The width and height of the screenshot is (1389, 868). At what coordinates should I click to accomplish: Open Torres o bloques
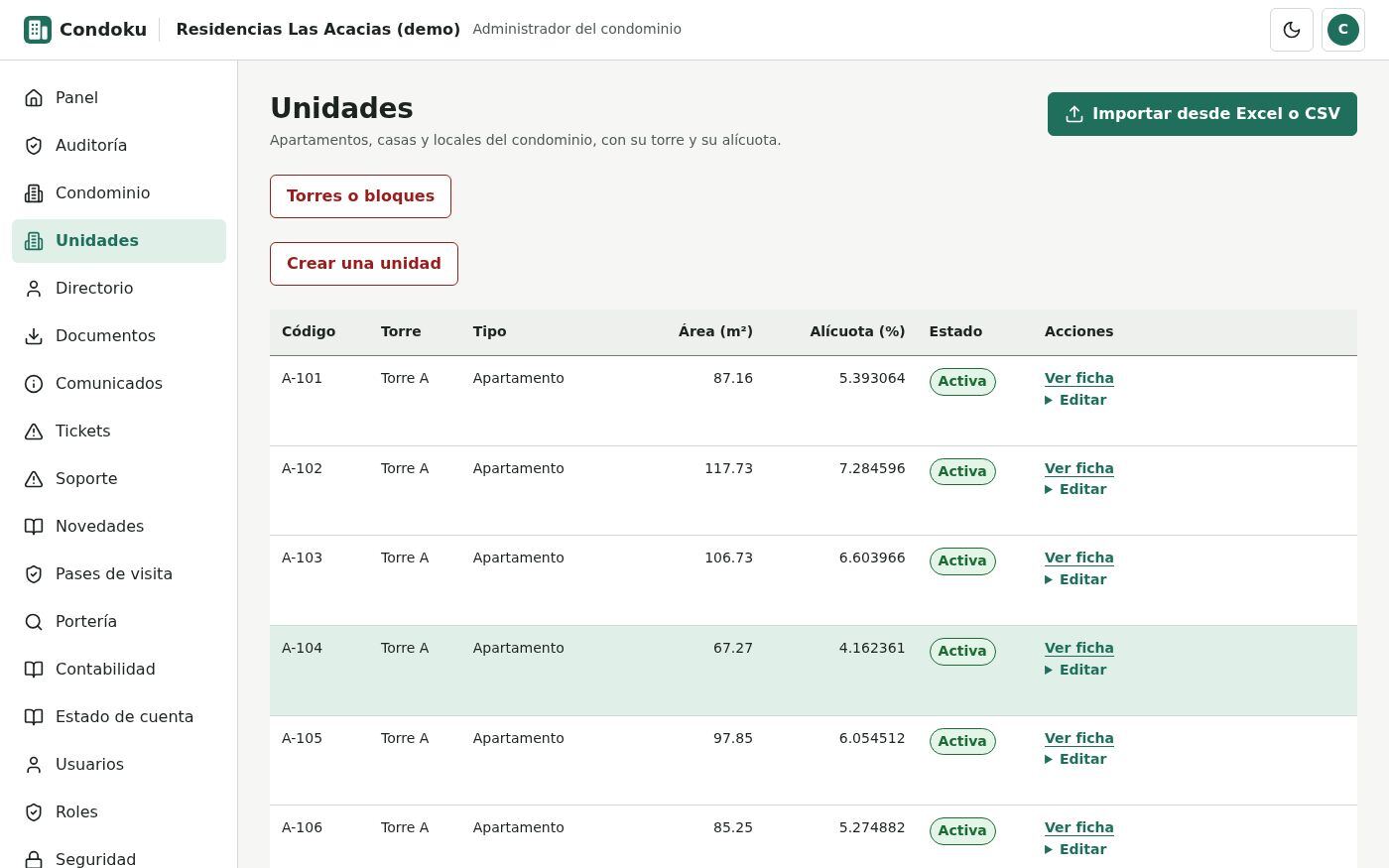pos(360,196)
